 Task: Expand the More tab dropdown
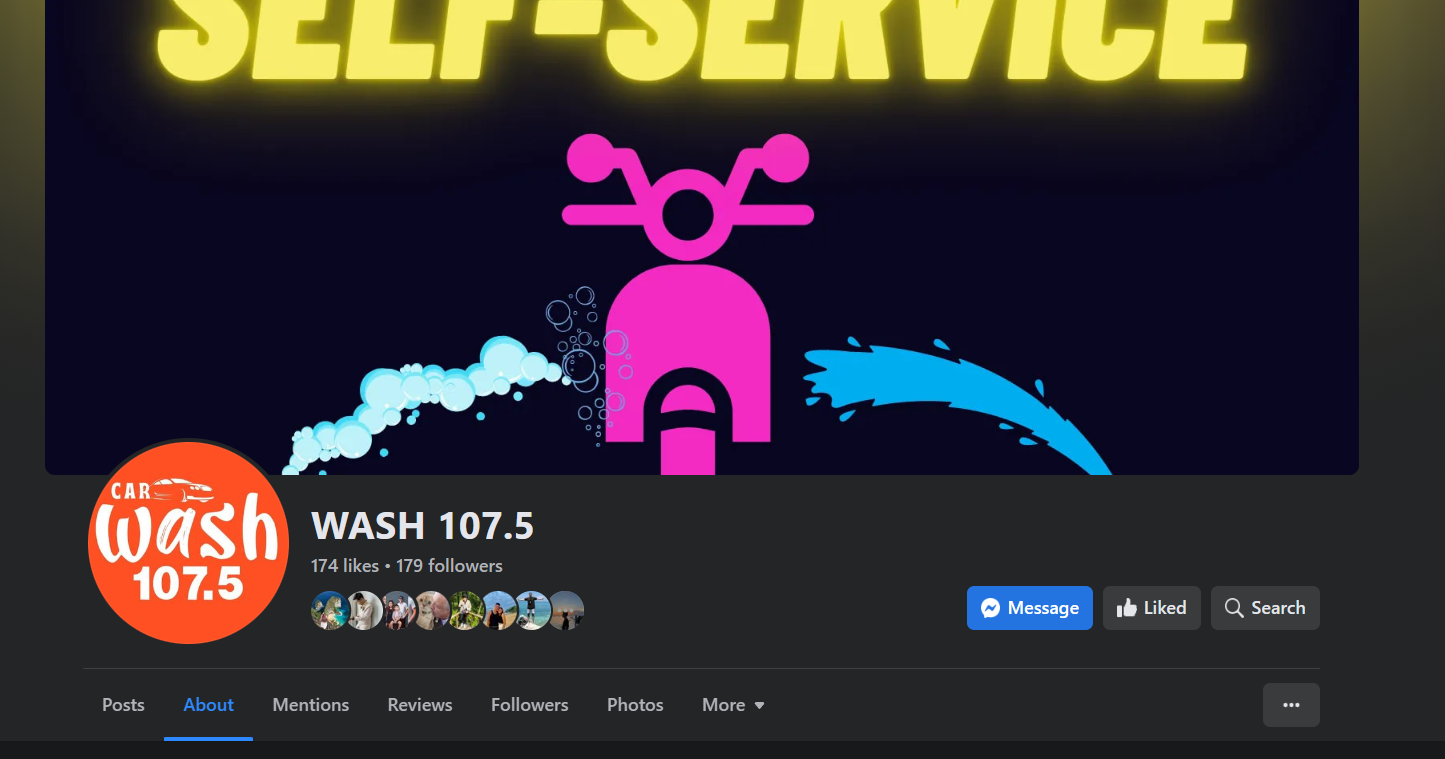coord(734,705)
